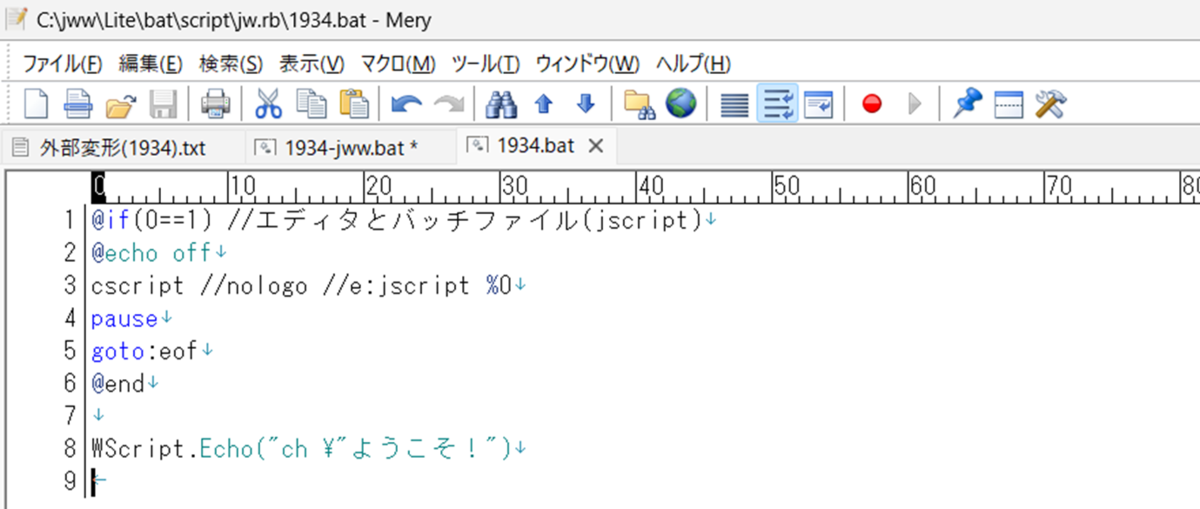Click the Paste clipboard icon

tap(354, 104)
